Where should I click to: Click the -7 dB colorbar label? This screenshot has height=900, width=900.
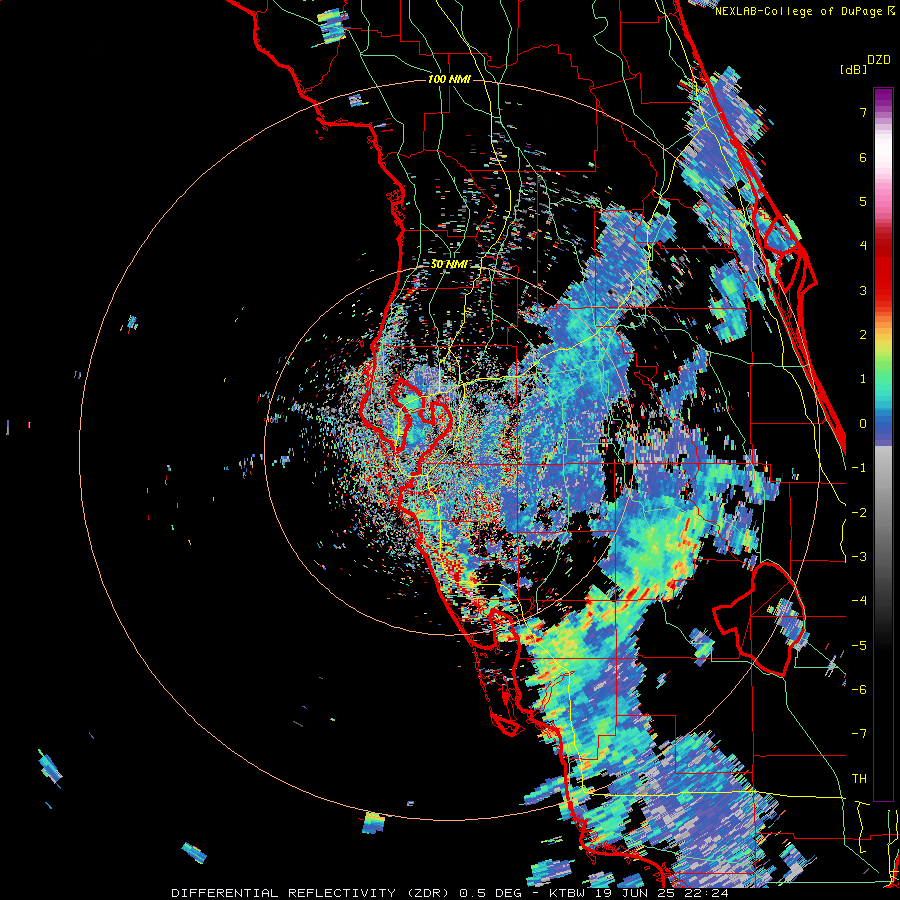coord(859,734)
